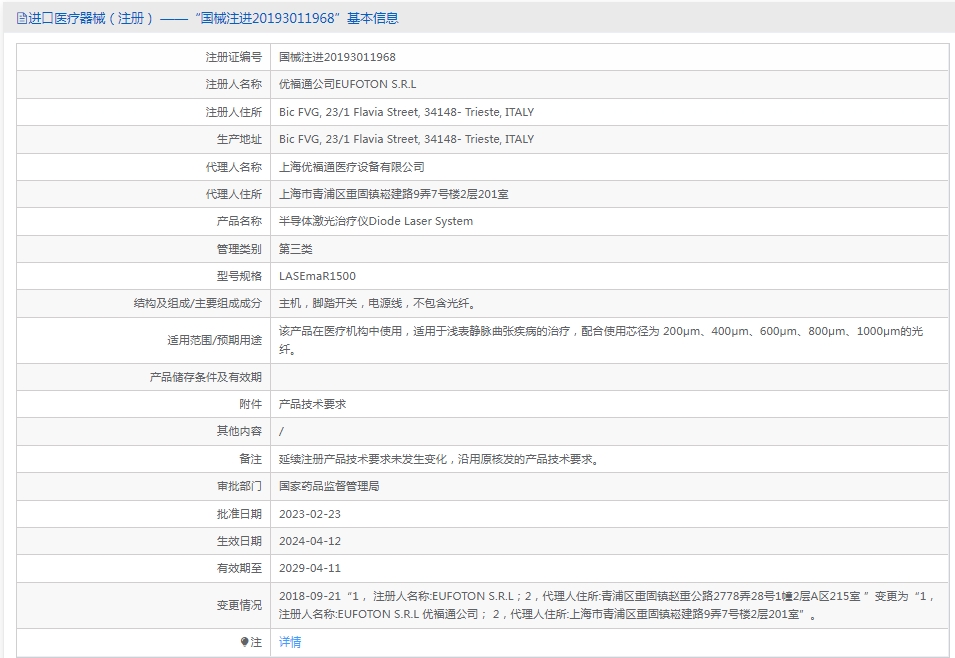Click the 代理人名称 label

coord(233,167)
